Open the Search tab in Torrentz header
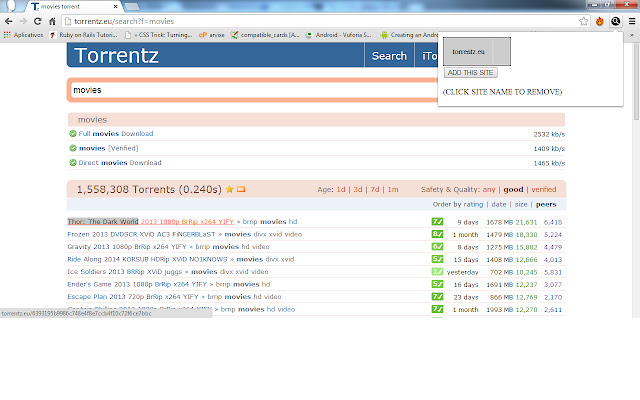The image size is (640, 400). (389, 56)
